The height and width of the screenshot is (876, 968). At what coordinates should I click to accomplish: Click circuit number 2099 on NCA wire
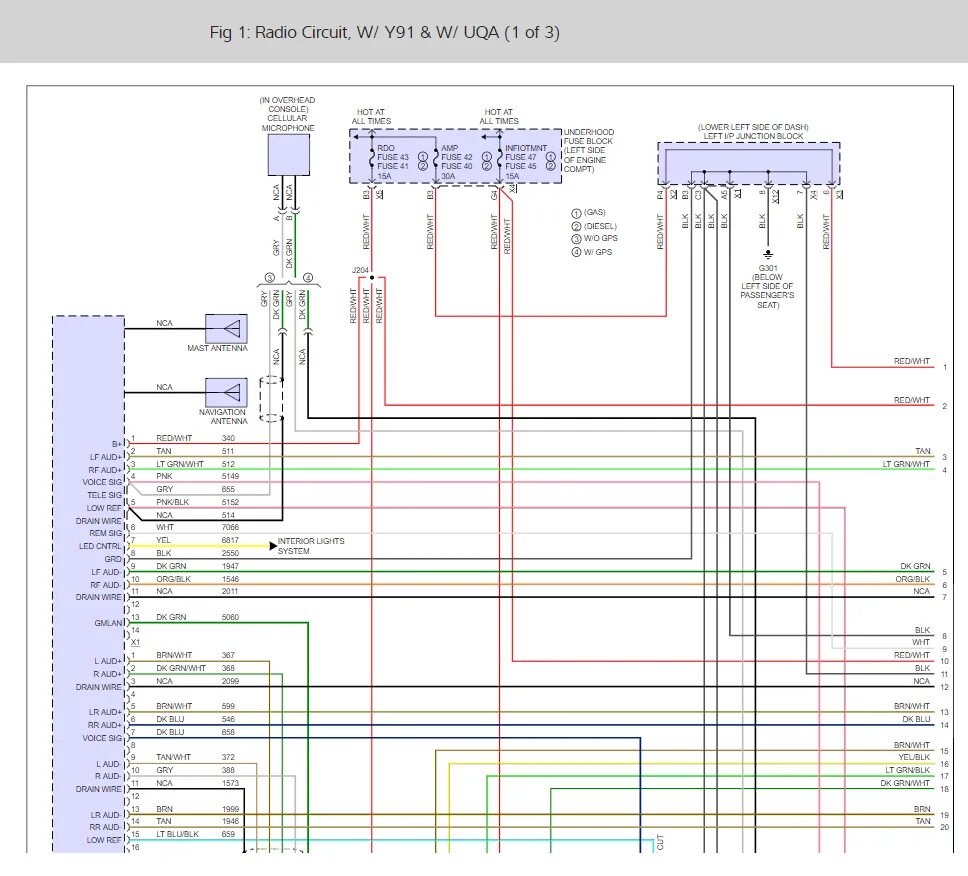pos(230,681)
